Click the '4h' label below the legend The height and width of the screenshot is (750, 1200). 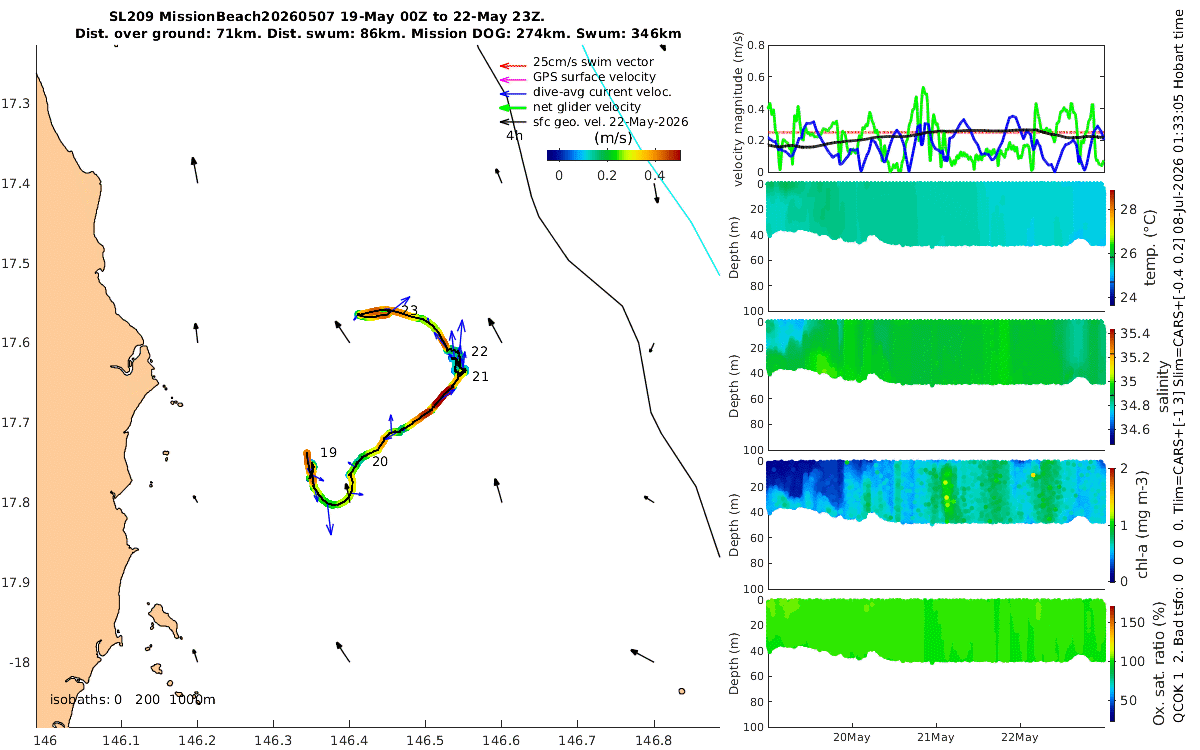click(x=515, y=135)
